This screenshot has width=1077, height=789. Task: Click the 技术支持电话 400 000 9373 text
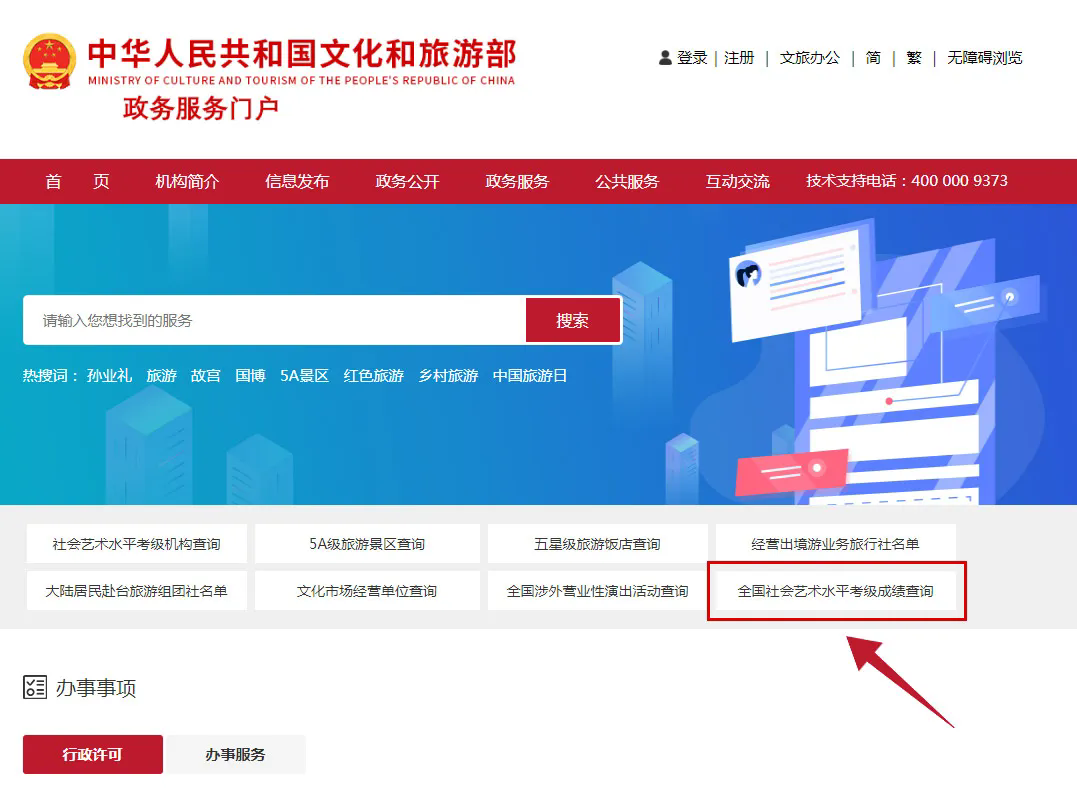pyautogui.click(x=907, y=181)
